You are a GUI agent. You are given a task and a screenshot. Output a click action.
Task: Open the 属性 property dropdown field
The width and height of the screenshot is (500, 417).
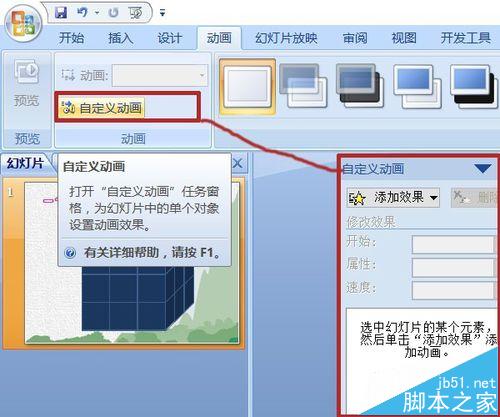454,267
